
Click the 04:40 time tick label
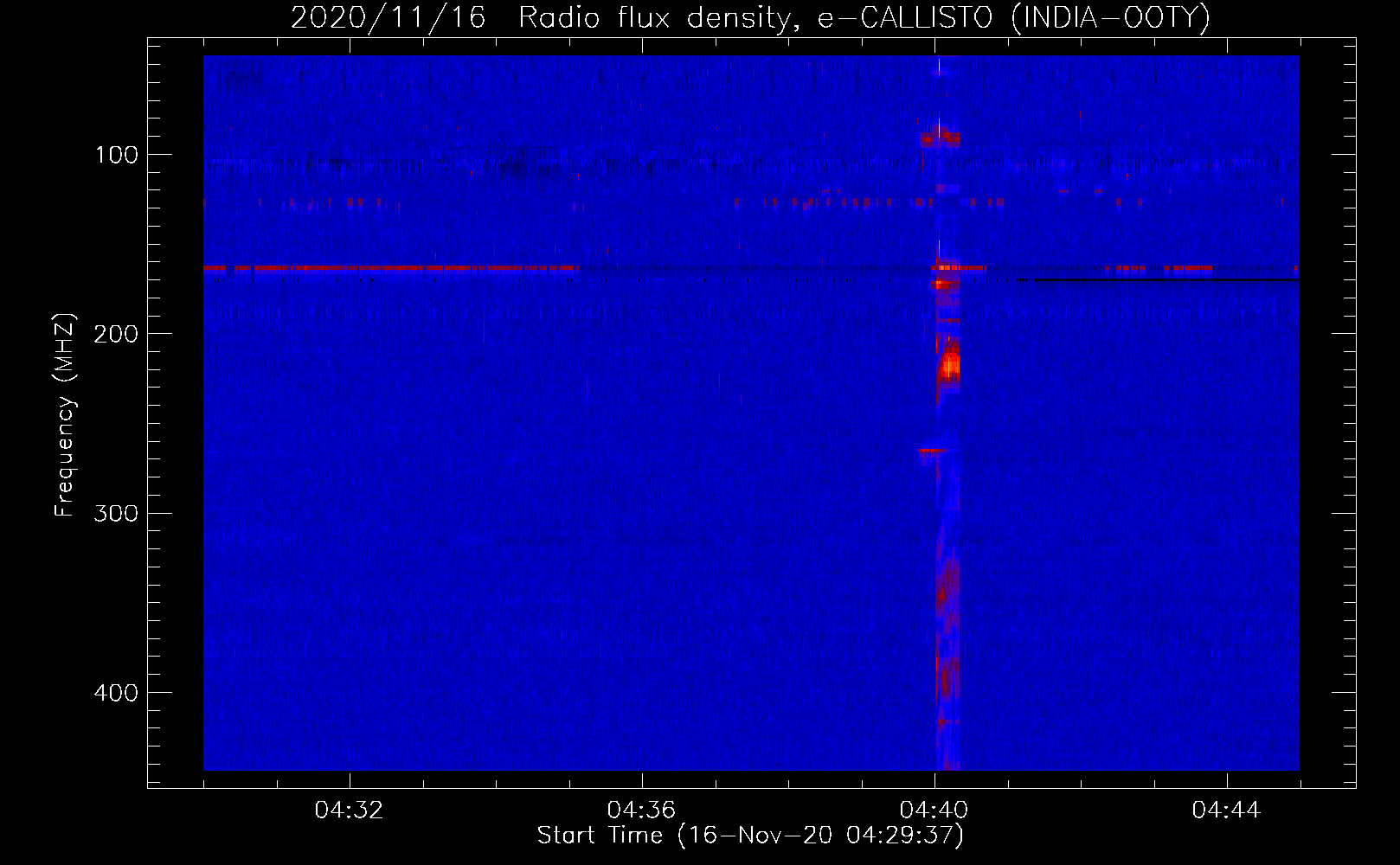click(934, 811)
